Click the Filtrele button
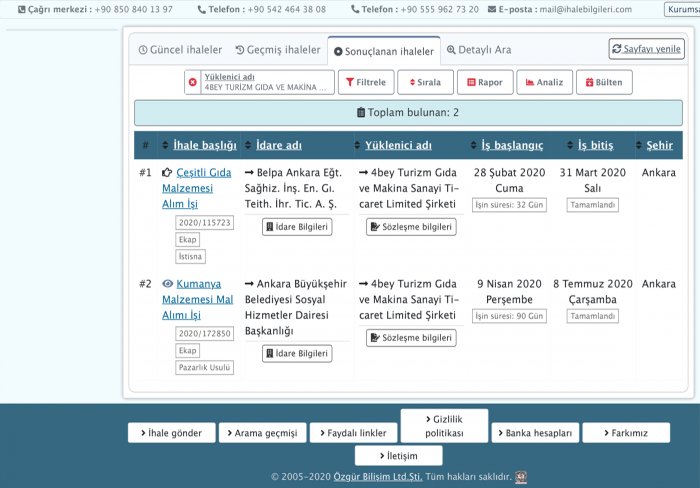This screenshot has height=488, width=700. click(x=366, y=82)
